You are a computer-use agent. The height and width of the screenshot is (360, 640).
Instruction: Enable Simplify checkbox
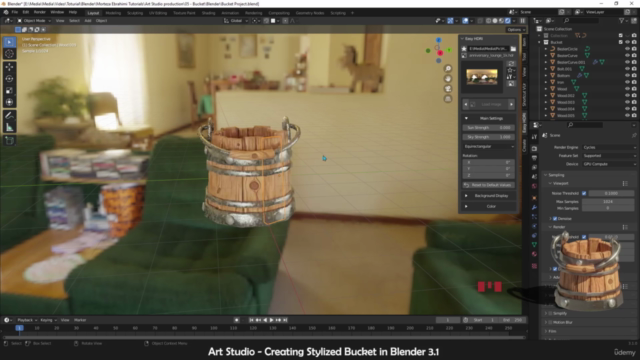[x=550, y=313]
